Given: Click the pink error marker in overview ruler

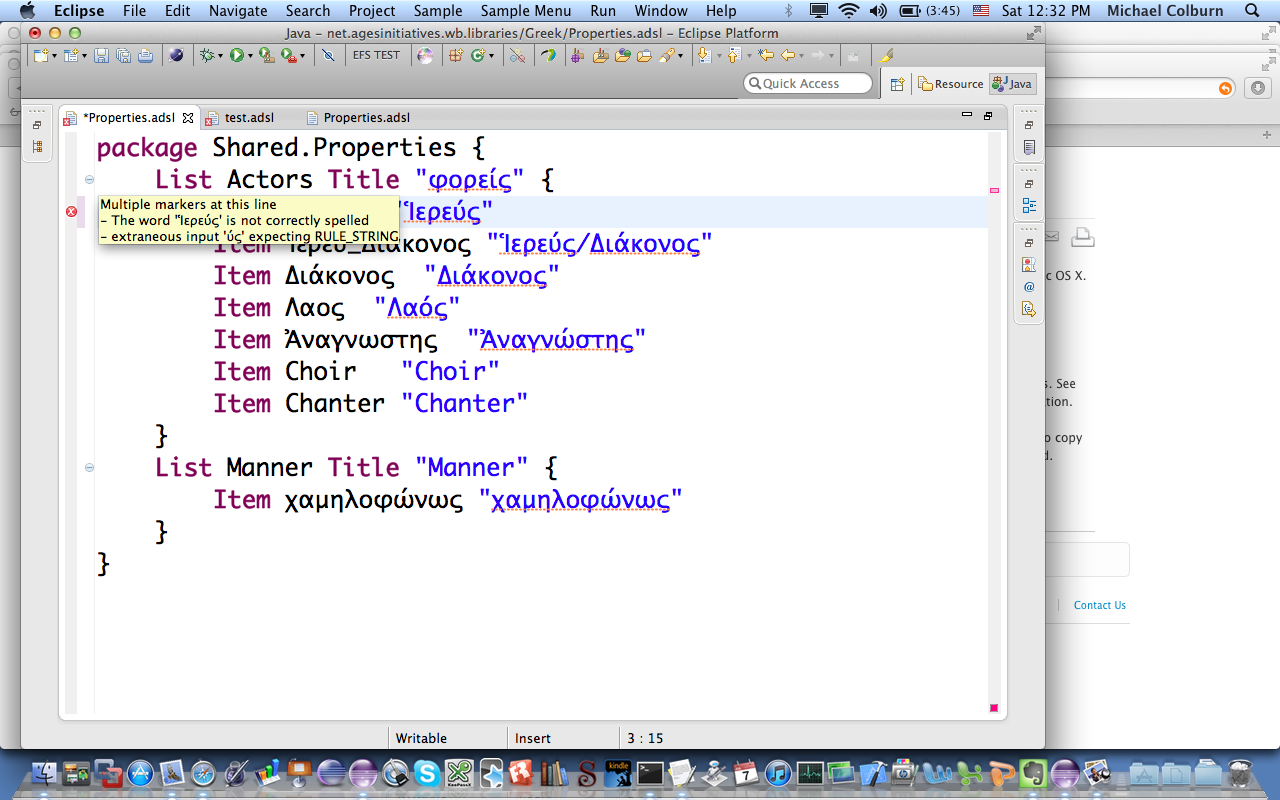Looking at the screenshot, I should (x=994, y=189).
